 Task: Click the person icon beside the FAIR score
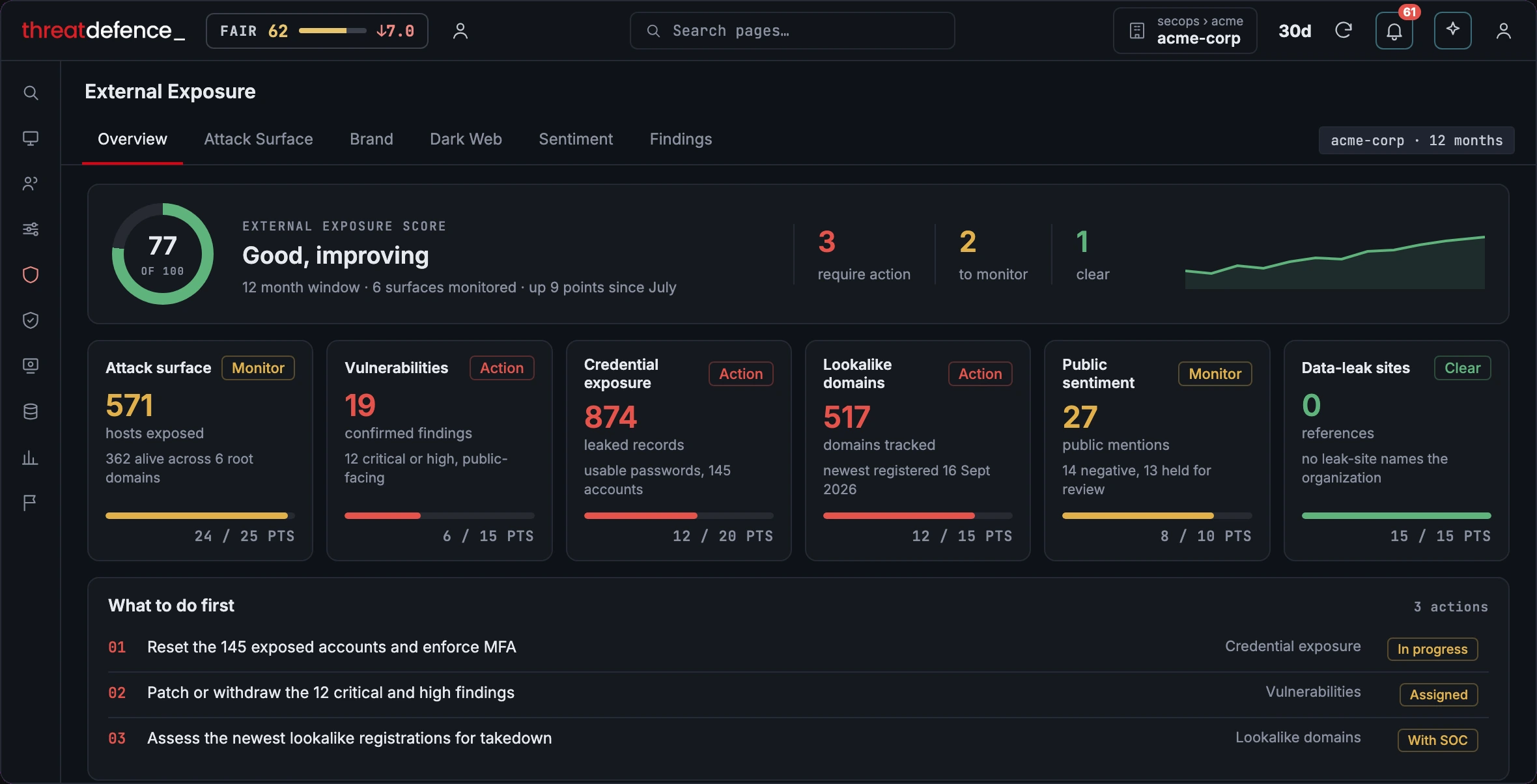pyautogui.click(x=460, y=31)
